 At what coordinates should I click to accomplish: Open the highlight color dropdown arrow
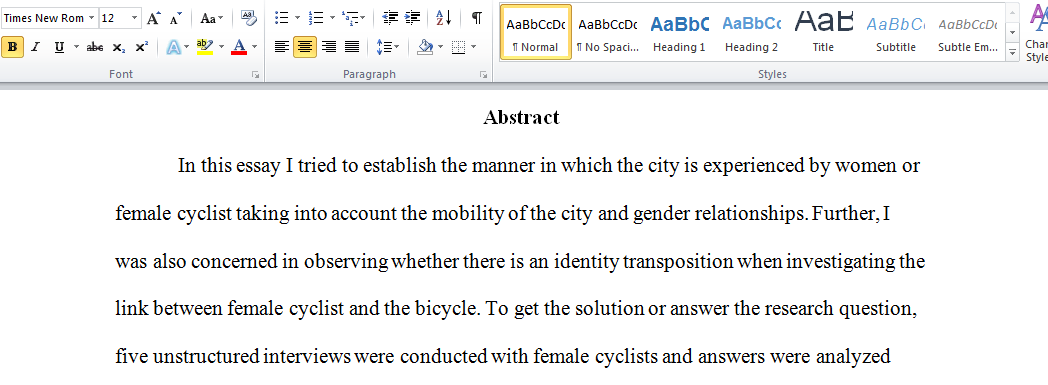pos(221,47)
